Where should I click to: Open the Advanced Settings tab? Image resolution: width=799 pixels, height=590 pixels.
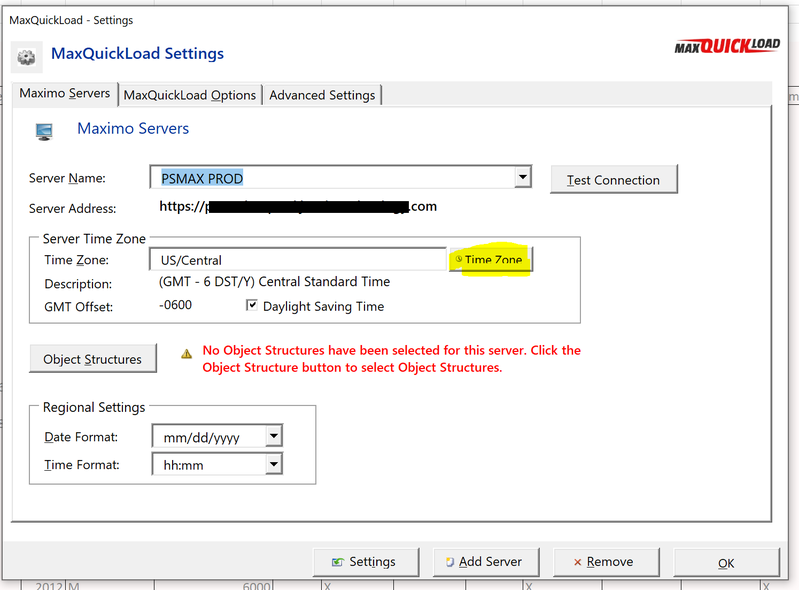[322, 95]
